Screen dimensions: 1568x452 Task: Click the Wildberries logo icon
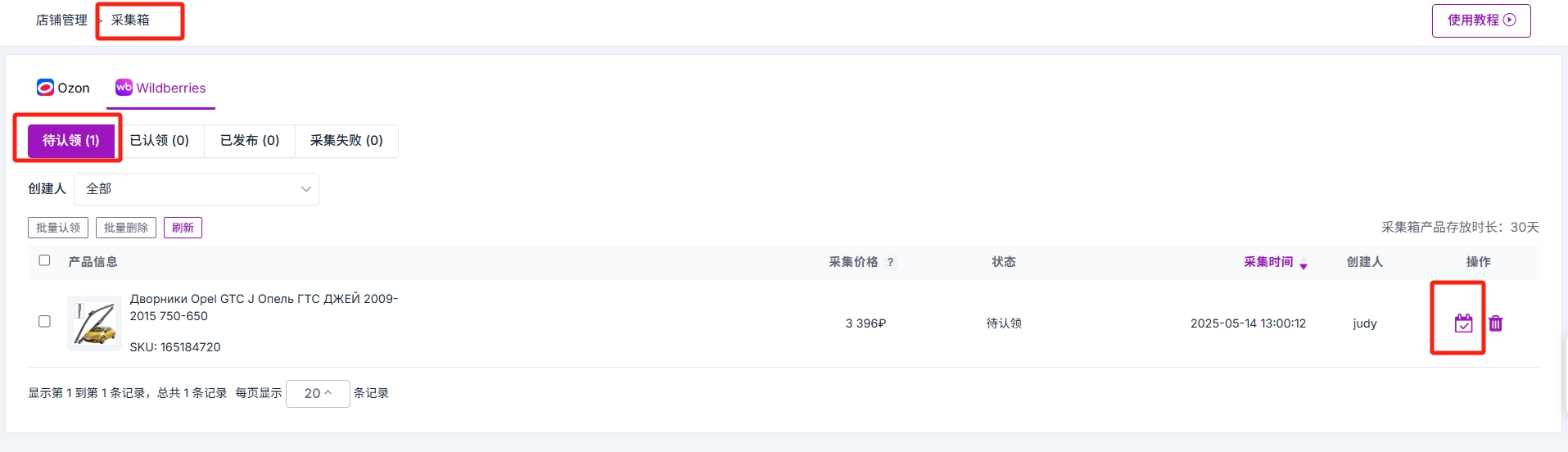click(124, 88)
